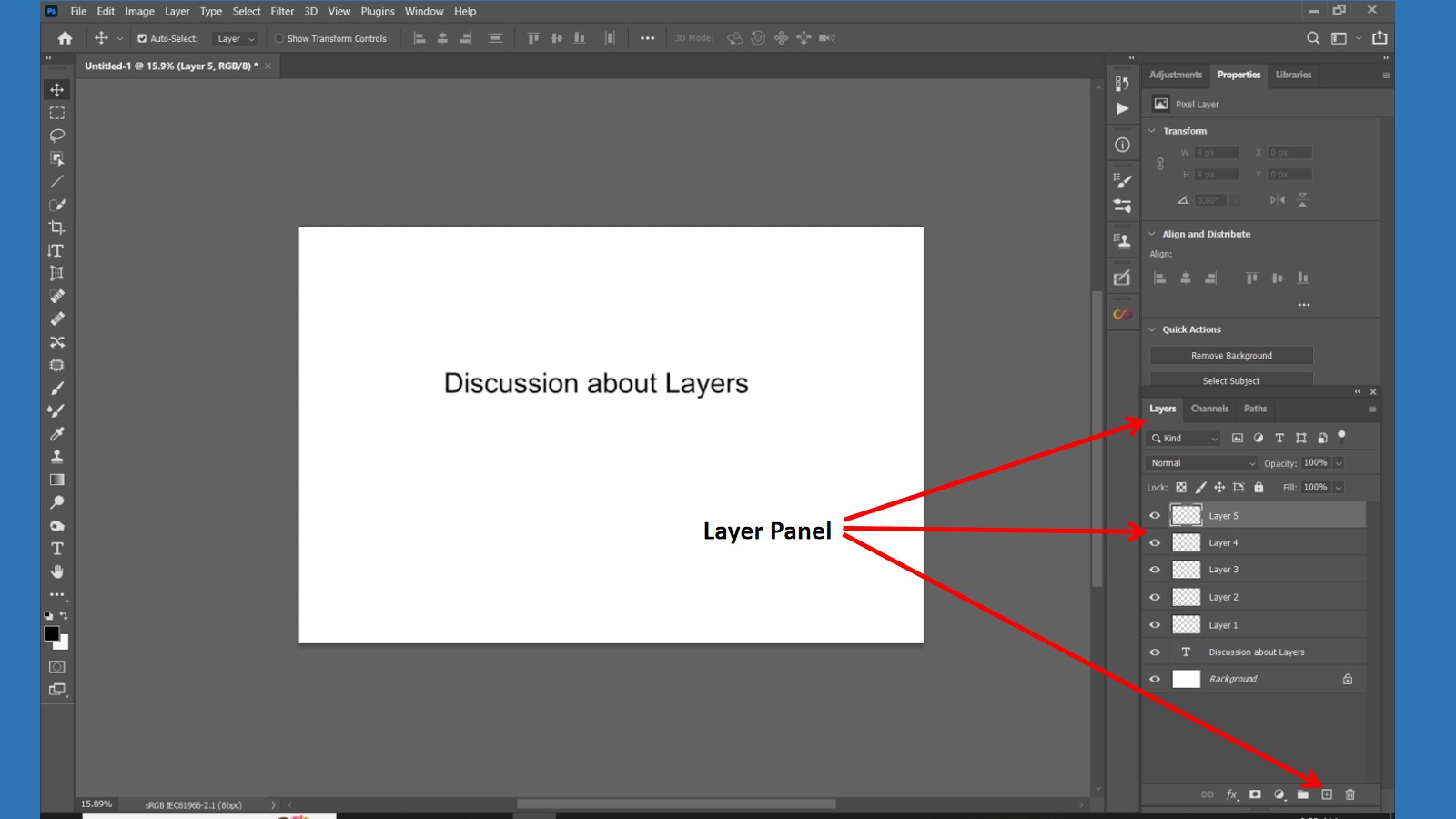Click the Background layer thumbnail

tap(1186, 679)
